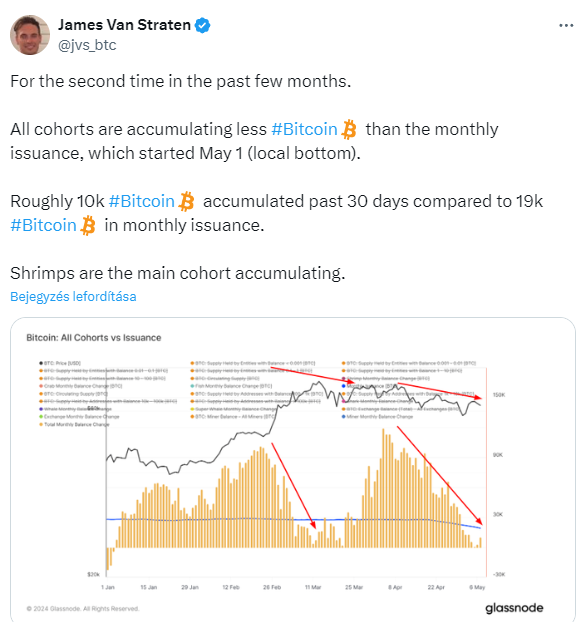The width and height of the screenshot is (578, 622).
Task: Open James Van Straten display name link
Action: [124, 25]
